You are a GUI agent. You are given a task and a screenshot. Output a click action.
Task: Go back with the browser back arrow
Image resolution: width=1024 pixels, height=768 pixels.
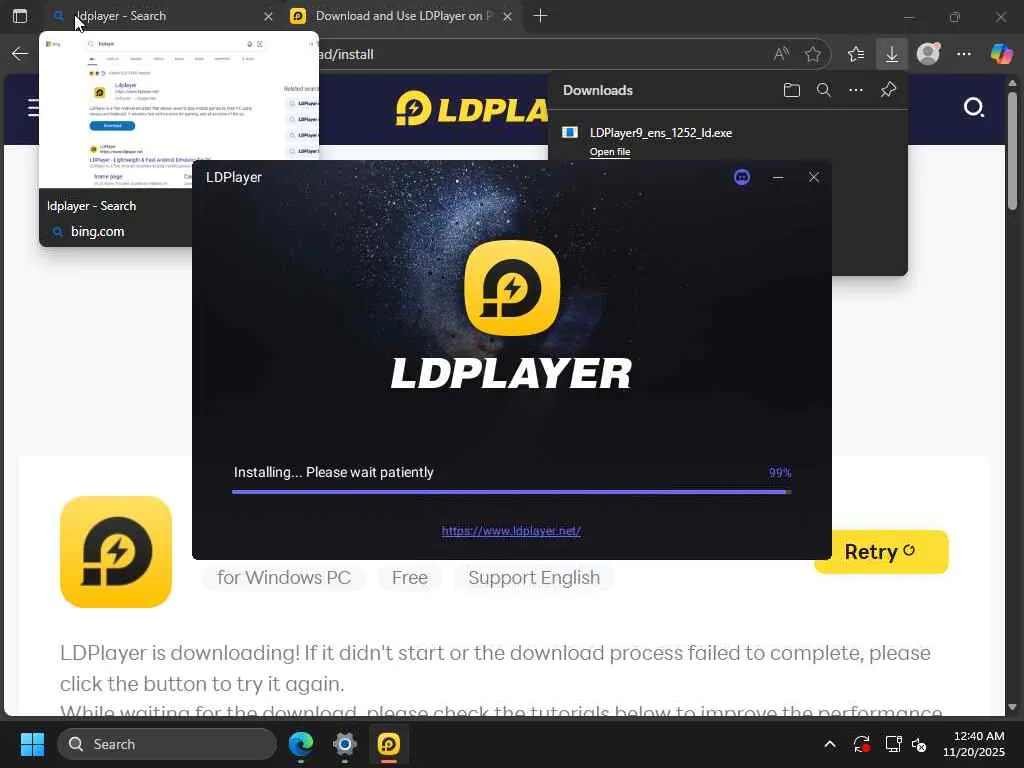tap(20, 54)
